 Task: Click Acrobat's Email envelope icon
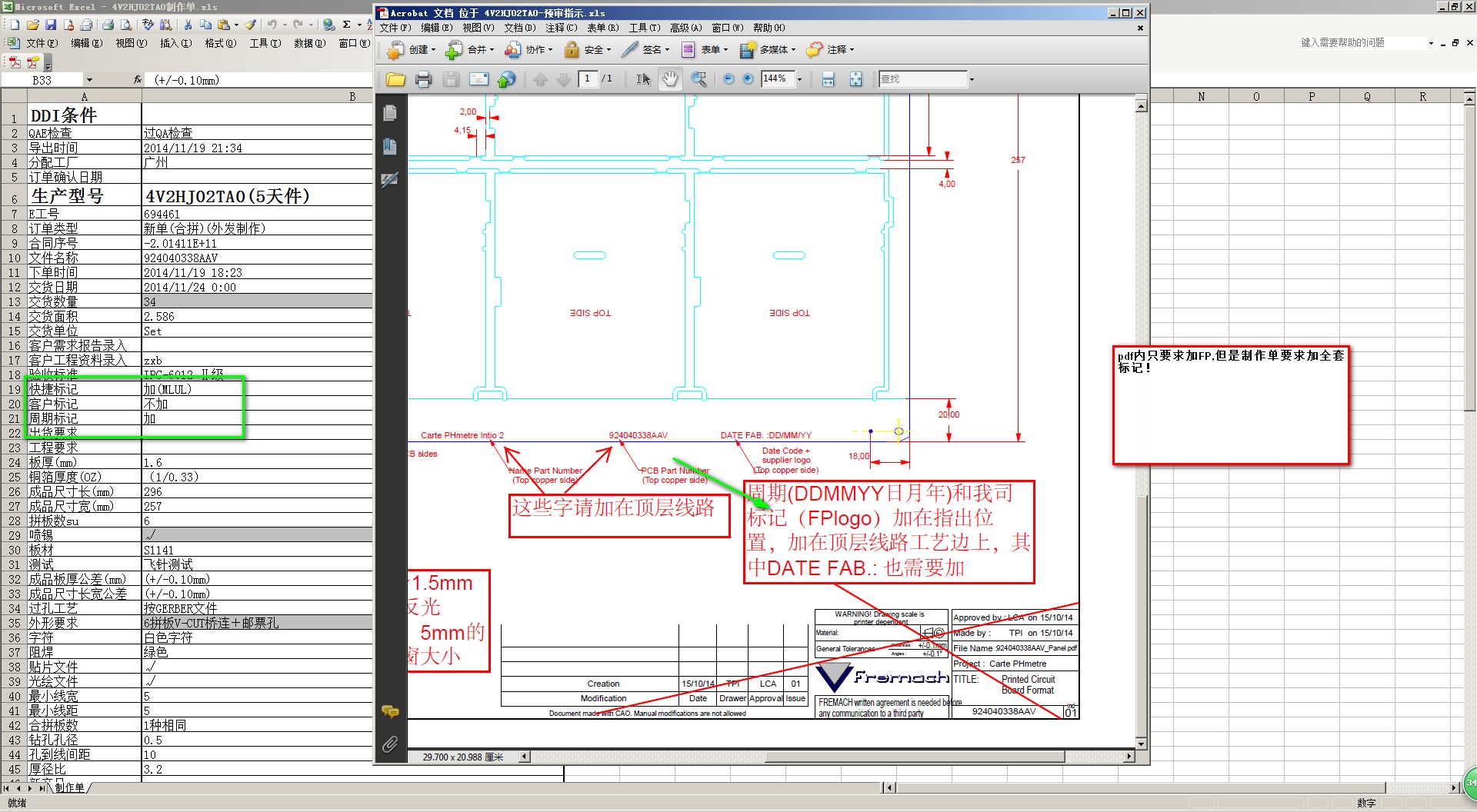[478, 78]
